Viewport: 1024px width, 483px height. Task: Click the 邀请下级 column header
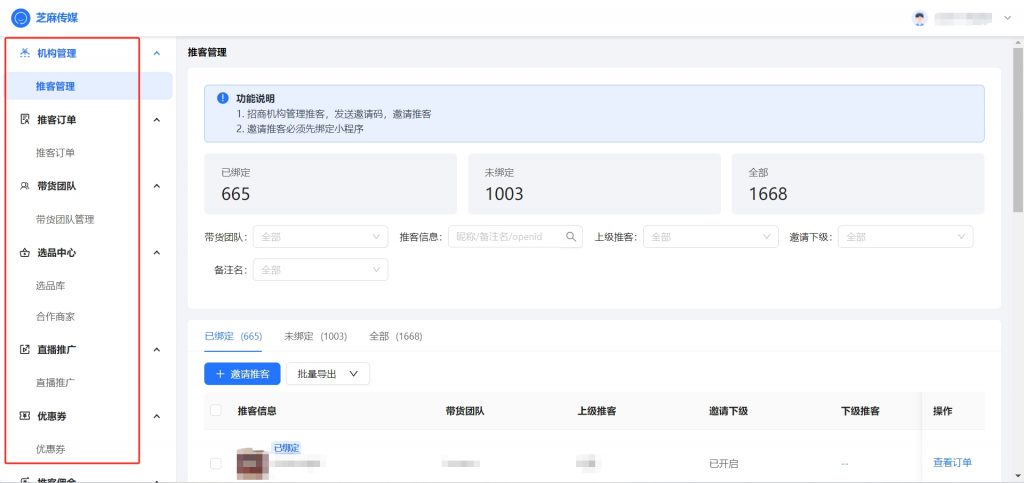pos(728,411)
